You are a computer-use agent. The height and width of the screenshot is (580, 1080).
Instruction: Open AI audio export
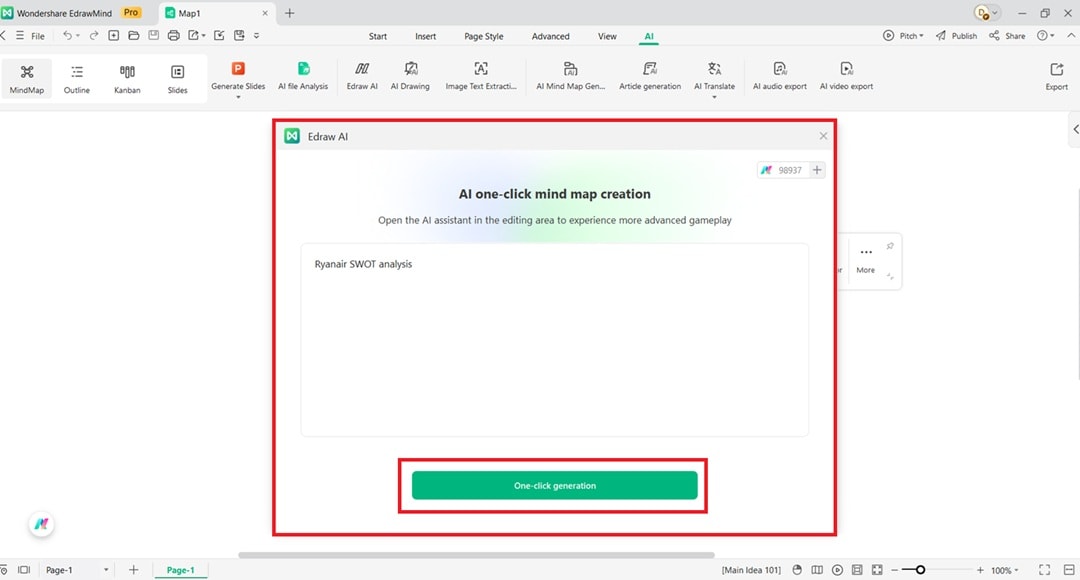tap(779, 76)
